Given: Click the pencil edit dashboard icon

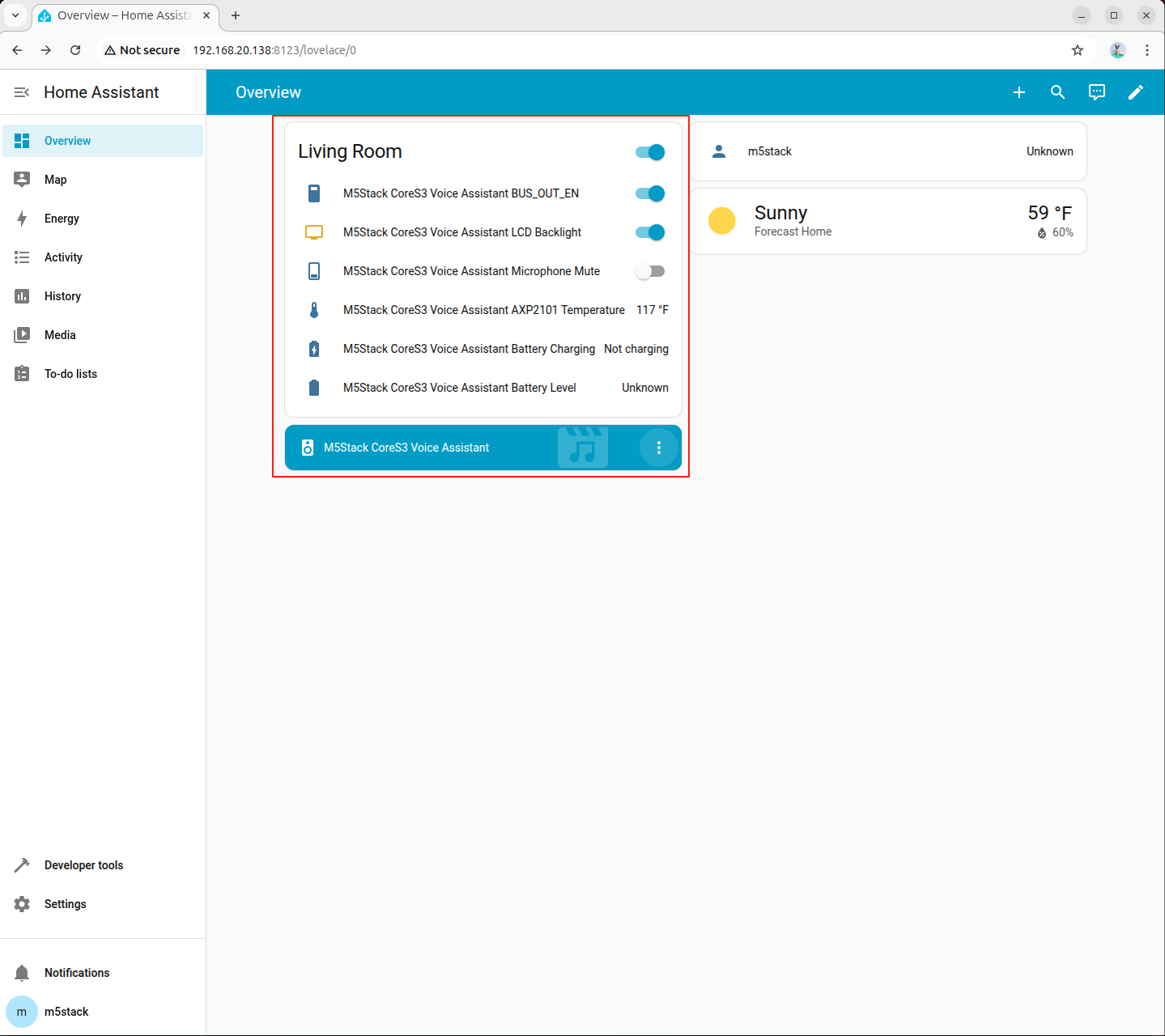Looking at the screenshot, I should [x=1136, y=92].
